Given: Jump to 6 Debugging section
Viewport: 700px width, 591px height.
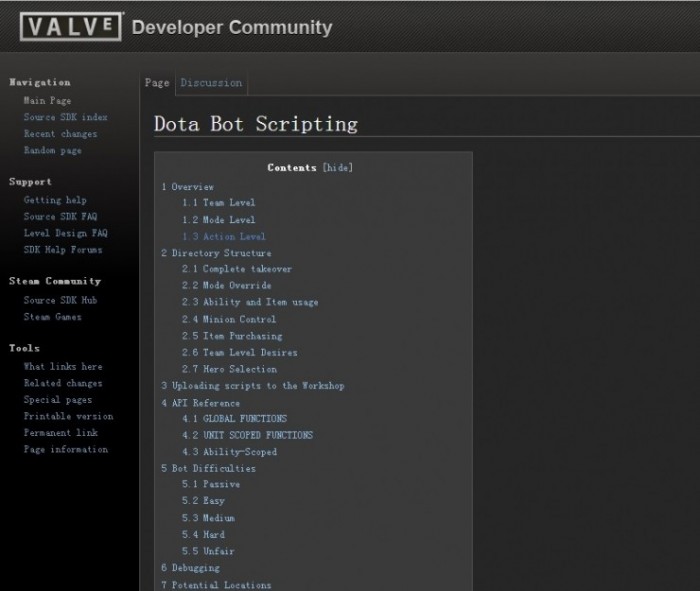Looking at the screenshot, I should pos(190,568).
